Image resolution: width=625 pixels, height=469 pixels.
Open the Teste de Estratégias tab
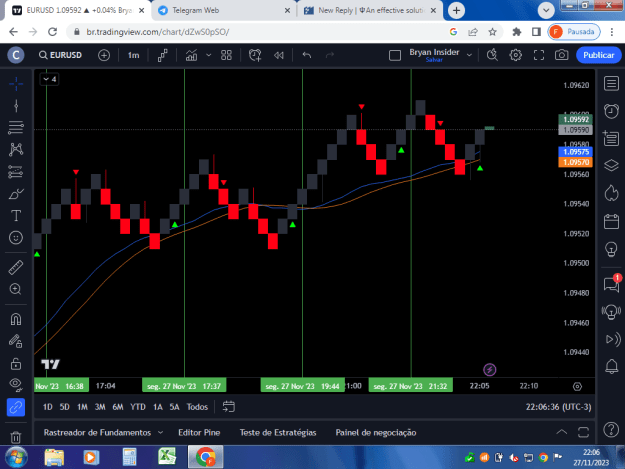point(278,432)
